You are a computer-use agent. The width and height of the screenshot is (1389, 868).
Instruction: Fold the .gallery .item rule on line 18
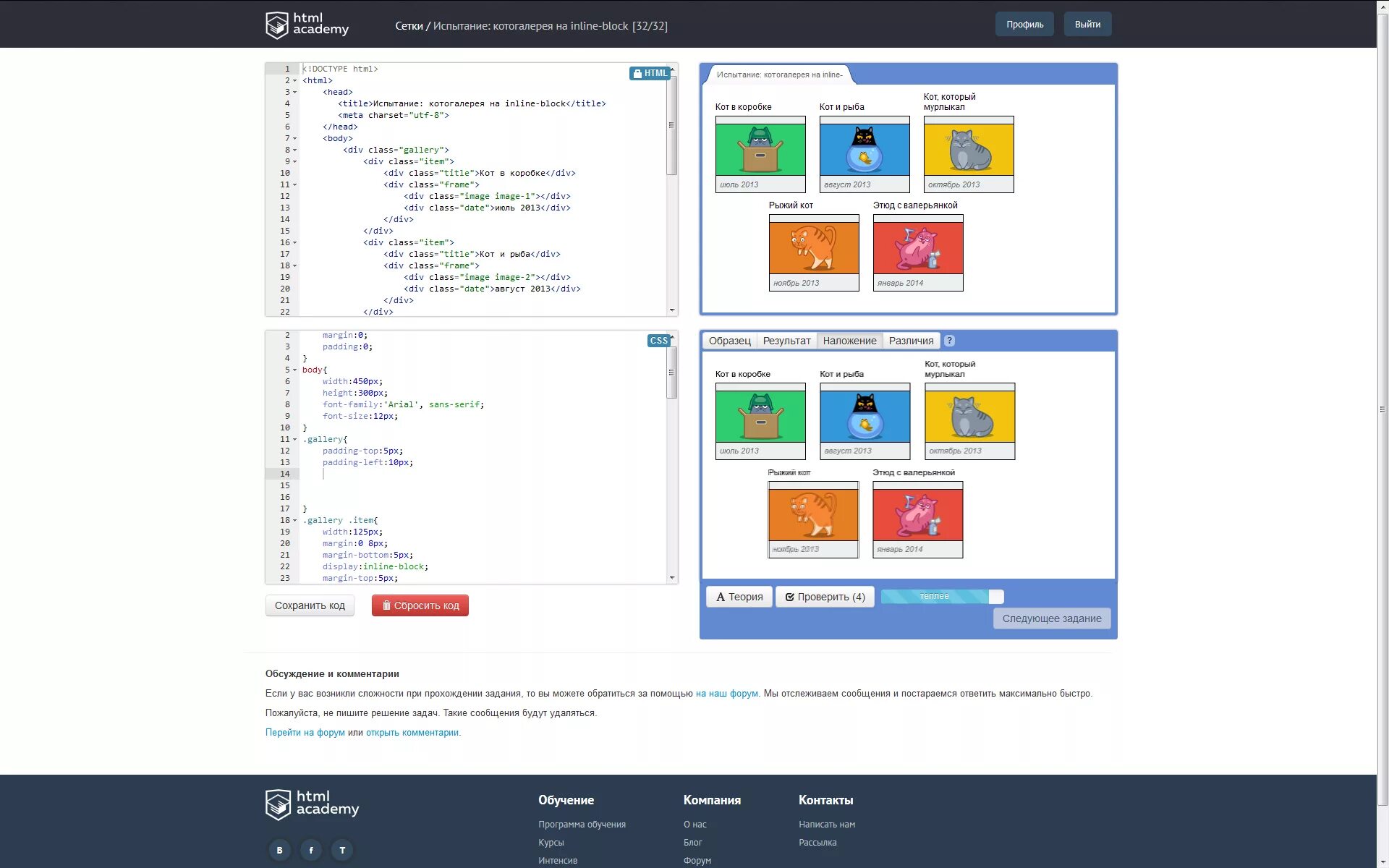294,521
